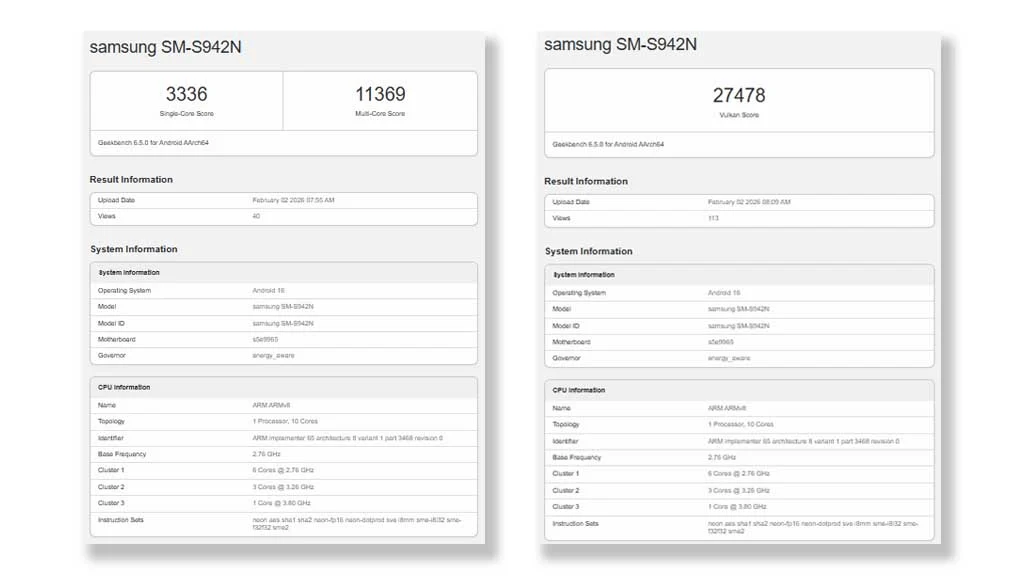Select the Topology 1 Processor, 10 Cores entry
The image size is (1024, 576).
pyautogui.click(x=283, y=420)
